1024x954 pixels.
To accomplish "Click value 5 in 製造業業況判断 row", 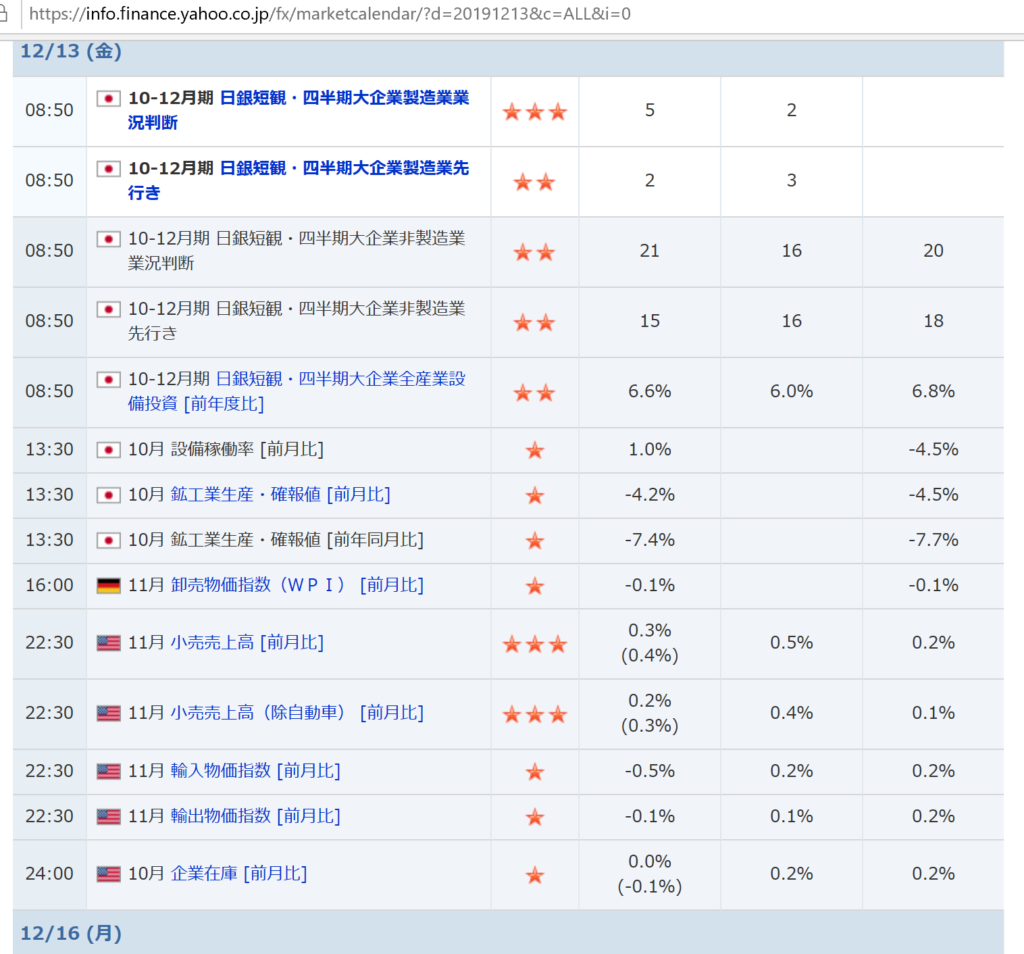I will tap(650, 110).
